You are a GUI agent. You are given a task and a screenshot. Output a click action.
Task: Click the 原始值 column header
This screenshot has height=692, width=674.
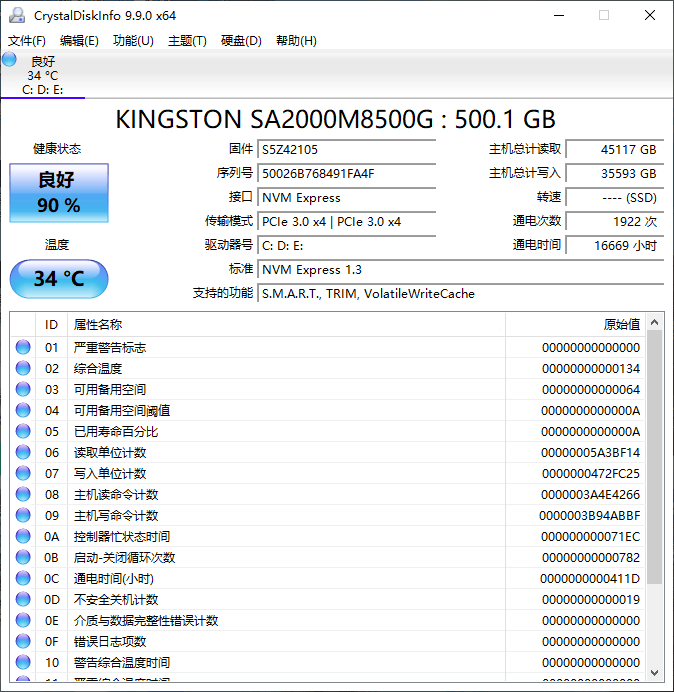tap(576, 325)
